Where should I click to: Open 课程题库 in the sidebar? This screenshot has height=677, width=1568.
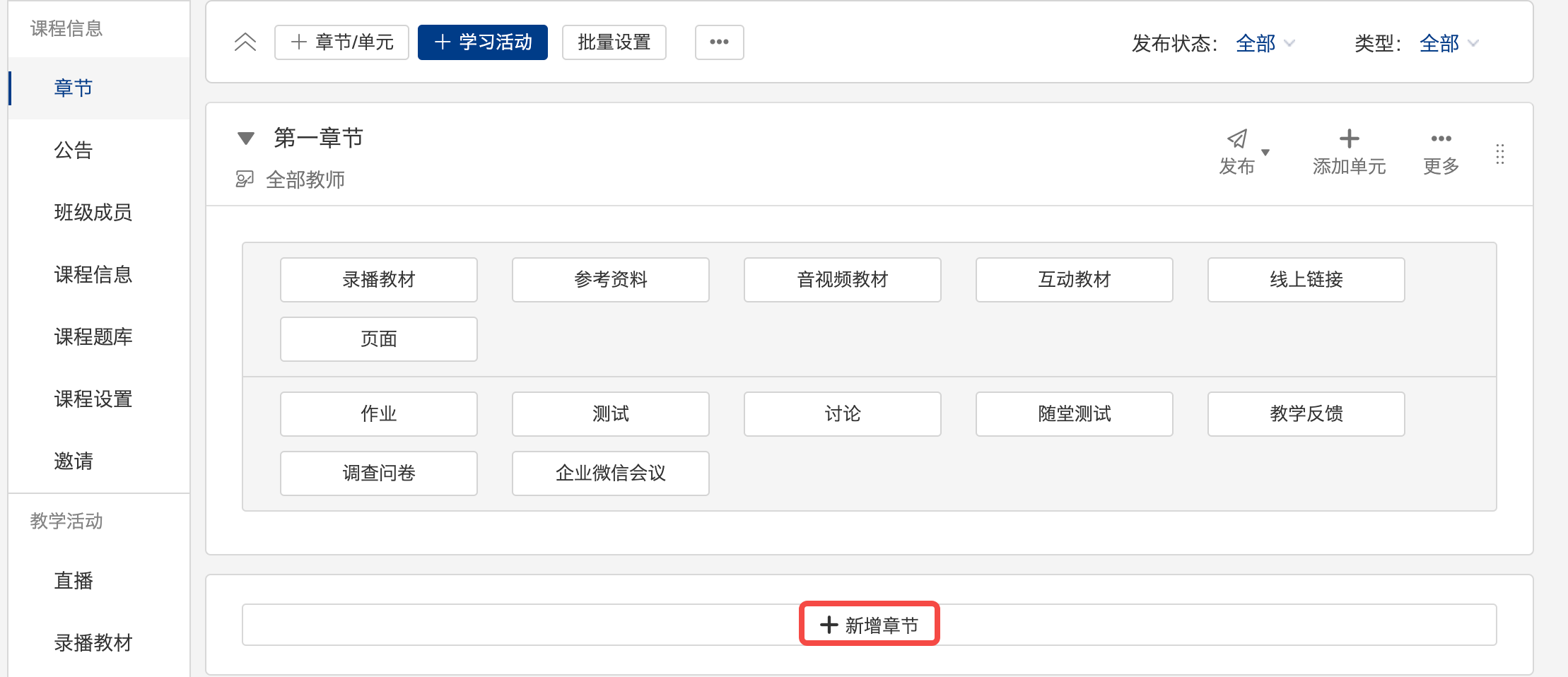(x=93, y=336)
